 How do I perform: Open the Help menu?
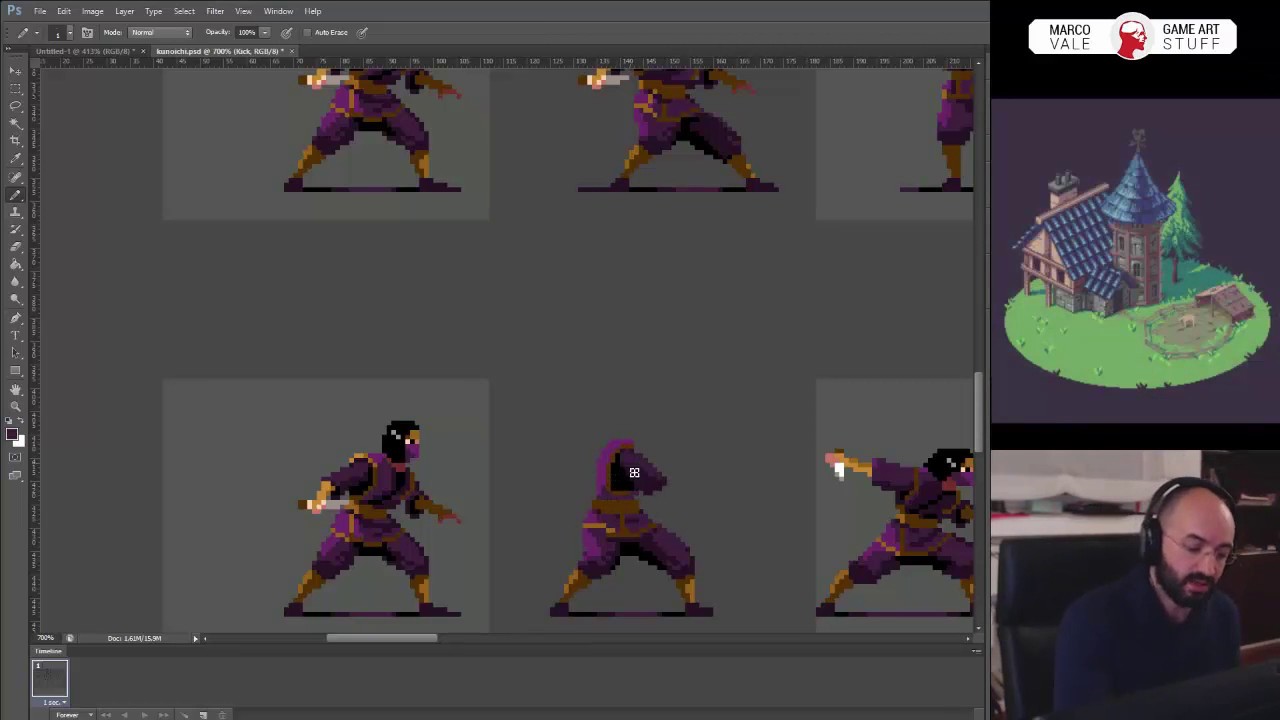[x=313, y=11]
